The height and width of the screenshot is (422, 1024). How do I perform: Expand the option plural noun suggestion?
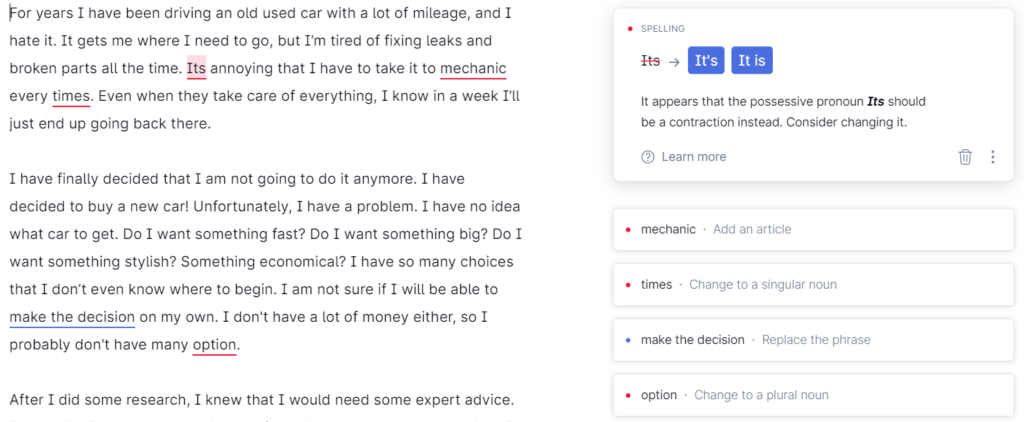coord(813,395)
